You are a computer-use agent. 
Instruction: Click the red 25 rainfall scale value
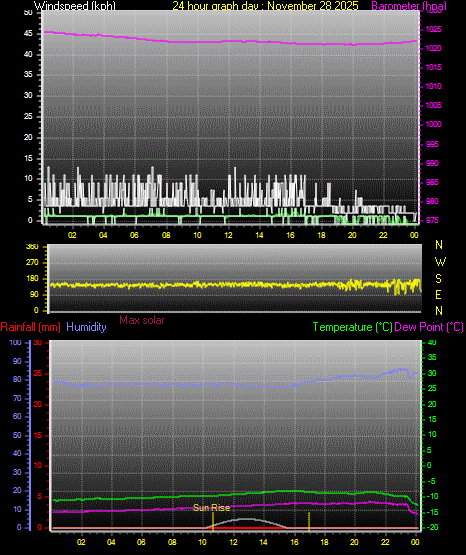(x=38, y=374)
